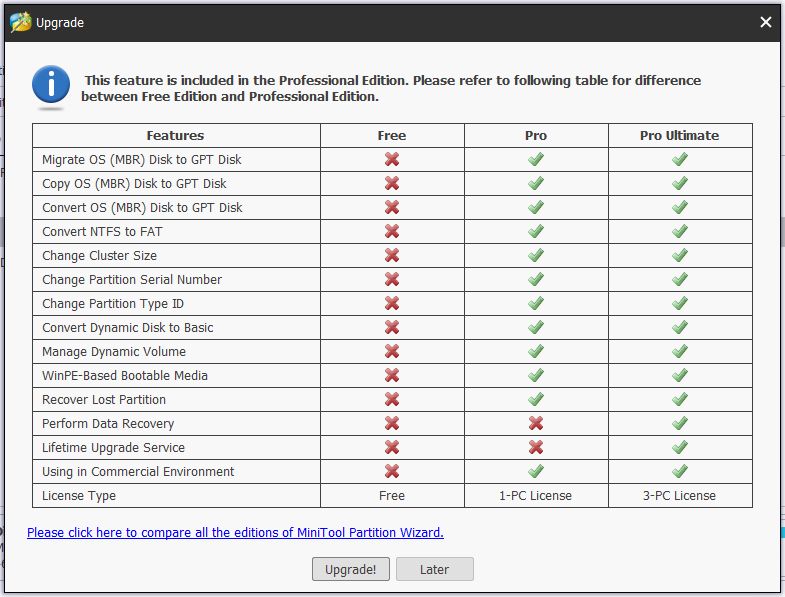This screenshot has height=597, width=785.
Task: Select 'WinPE-Based Bootable Media' feature text
Action: pyautogui.click(x=125, y=376)
